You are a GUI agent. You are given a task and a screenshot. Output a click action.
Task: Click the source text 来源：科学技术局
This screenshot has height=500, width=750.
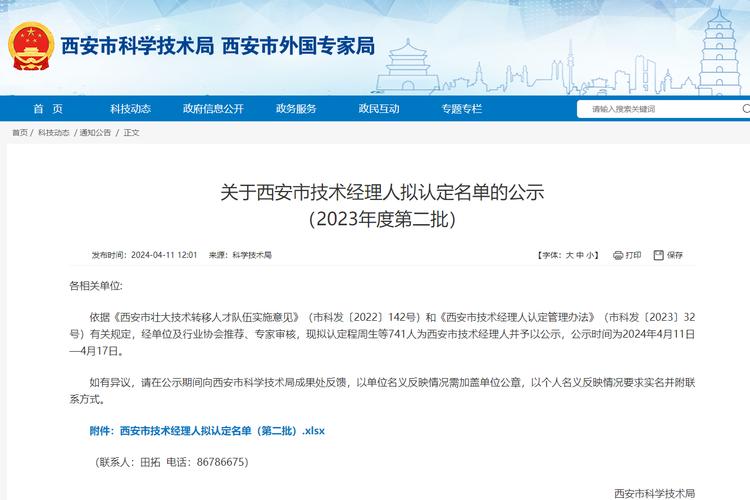coord(240,255)
